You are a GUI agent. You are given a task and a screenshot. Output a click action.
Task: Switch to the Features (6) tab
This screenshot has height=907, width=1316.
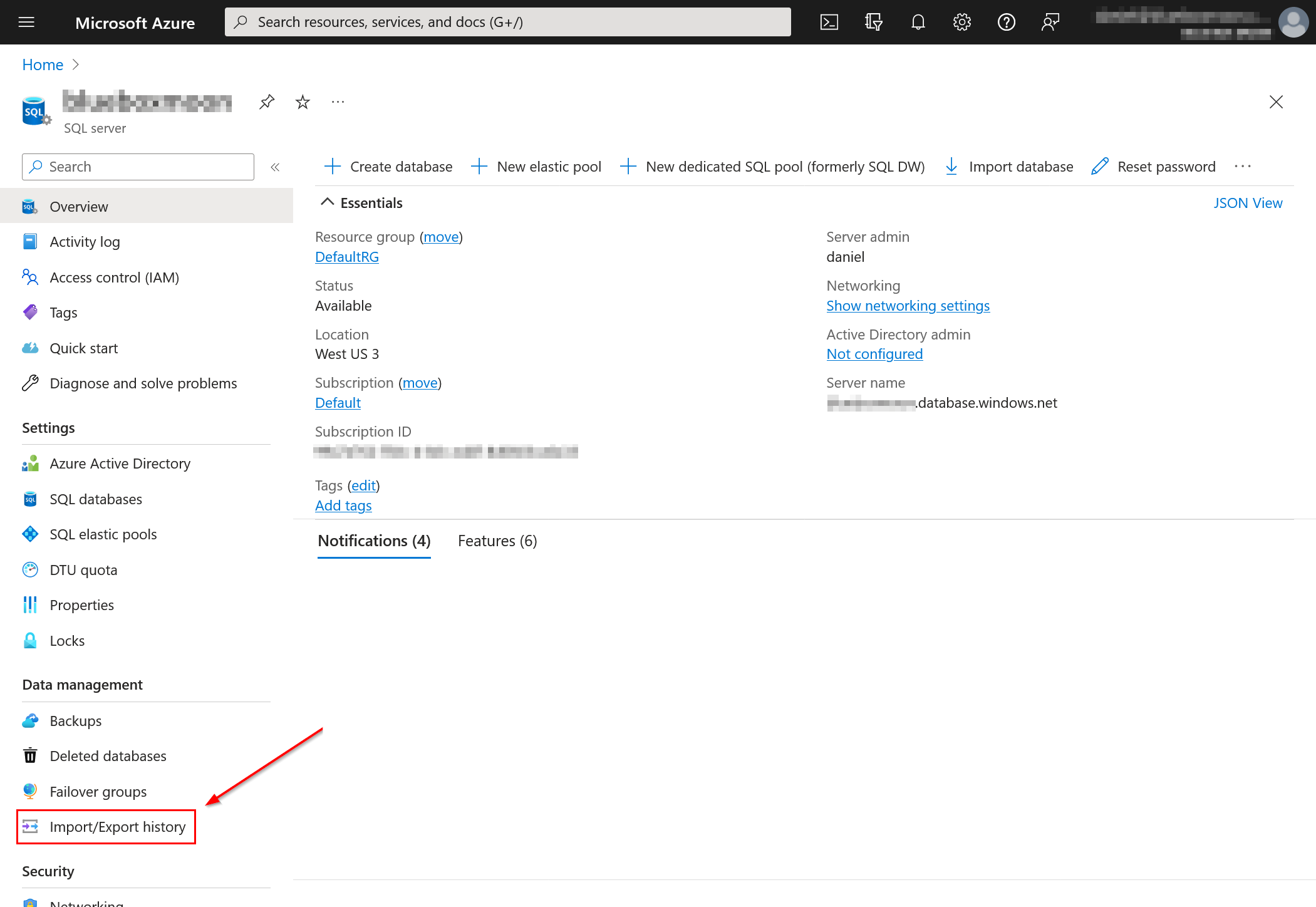pos(497,541)
